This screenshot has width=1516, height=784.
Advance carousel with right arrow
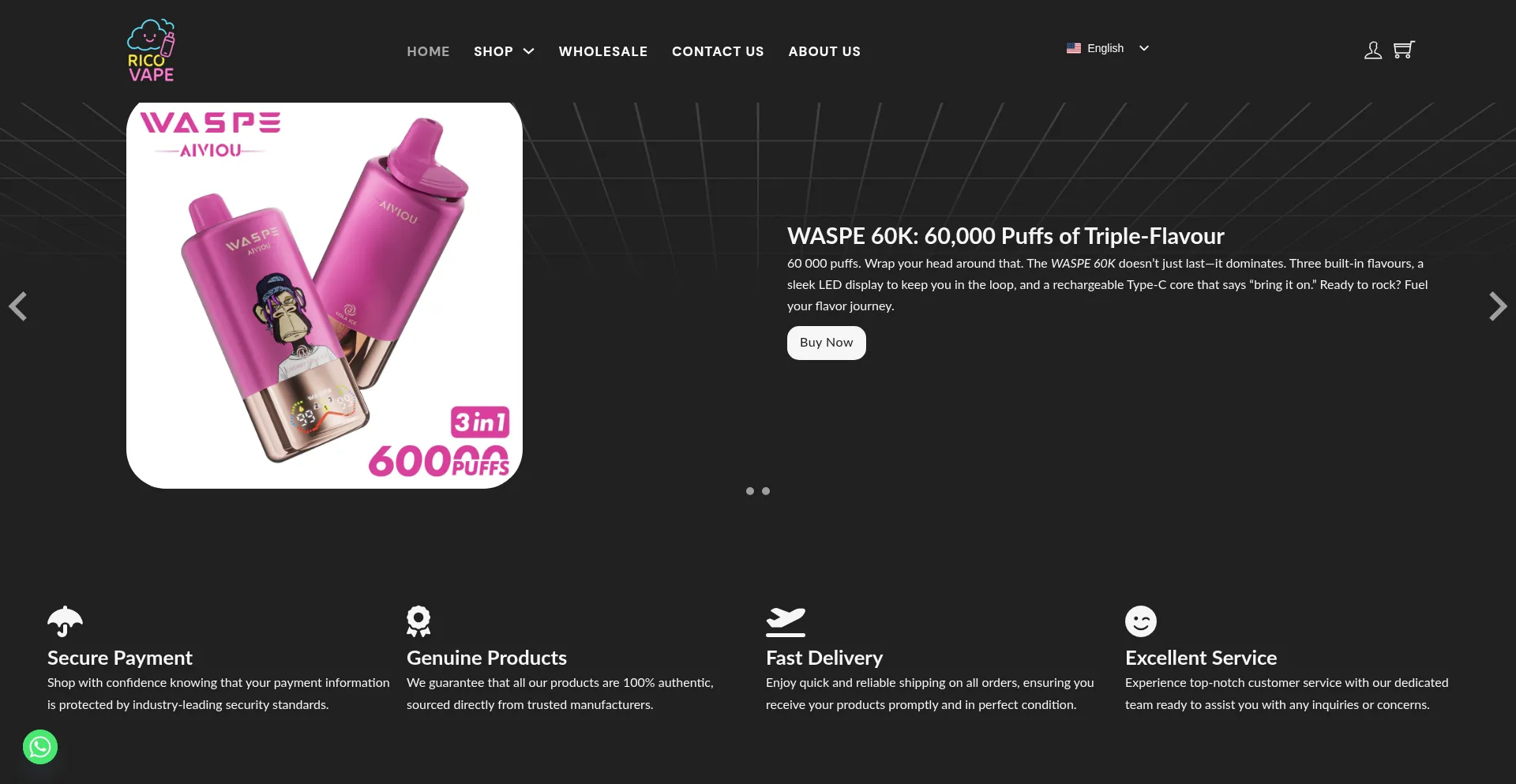point(1498,306)
